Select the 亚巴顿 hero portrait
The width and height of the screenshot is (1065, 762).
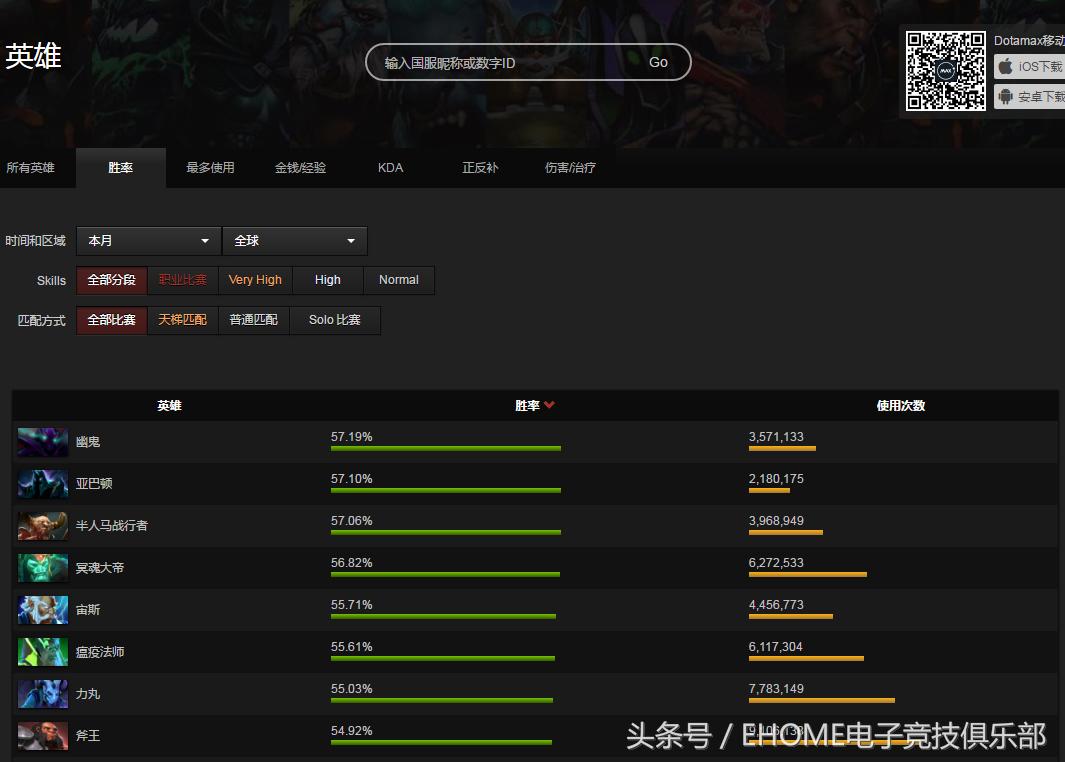[x=42, y=483]
